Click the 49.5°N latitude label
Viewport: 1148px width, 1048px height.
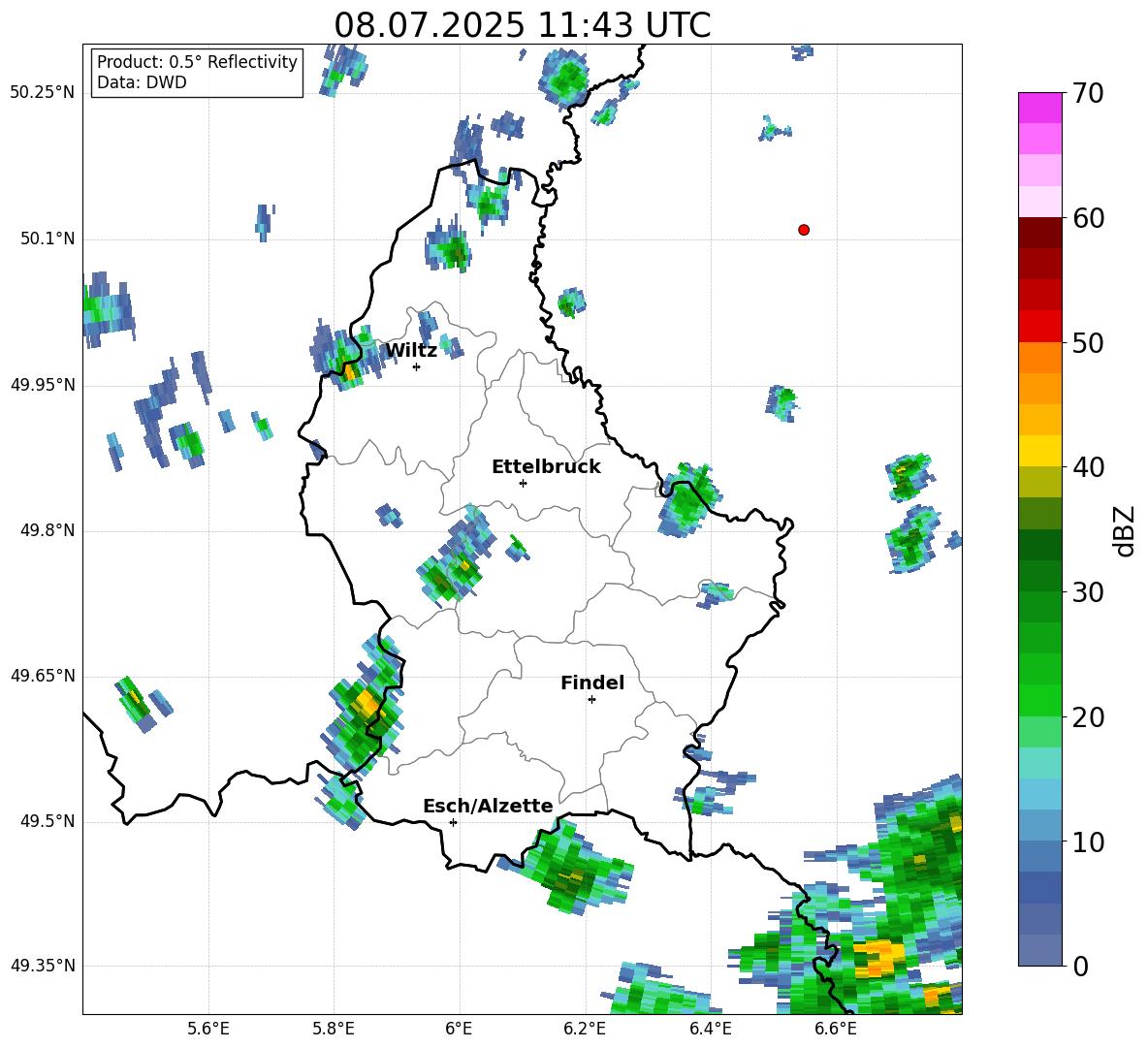tap(48, 821)
